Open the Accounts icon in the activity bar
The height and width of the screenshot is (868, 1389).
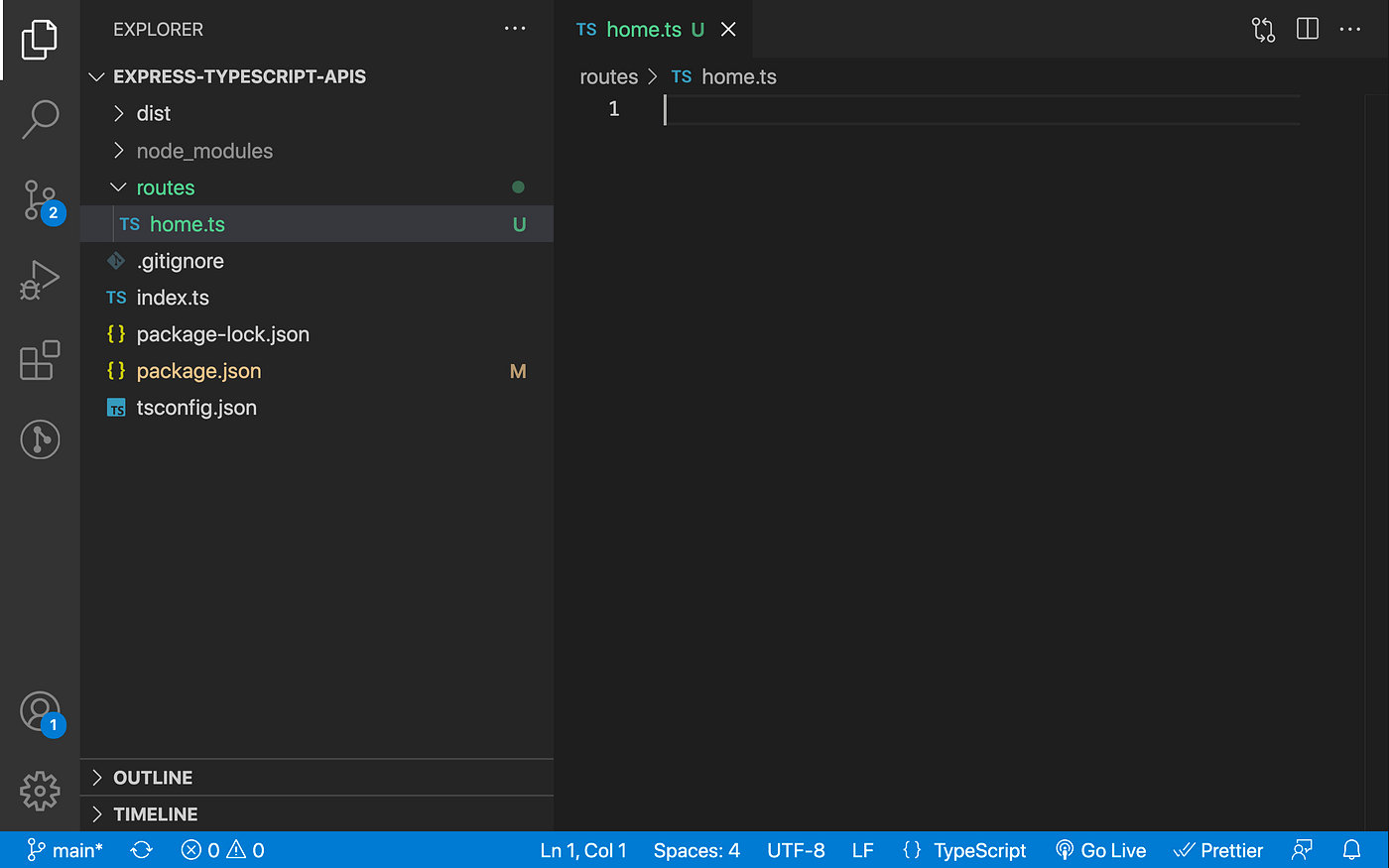(40, 711)
